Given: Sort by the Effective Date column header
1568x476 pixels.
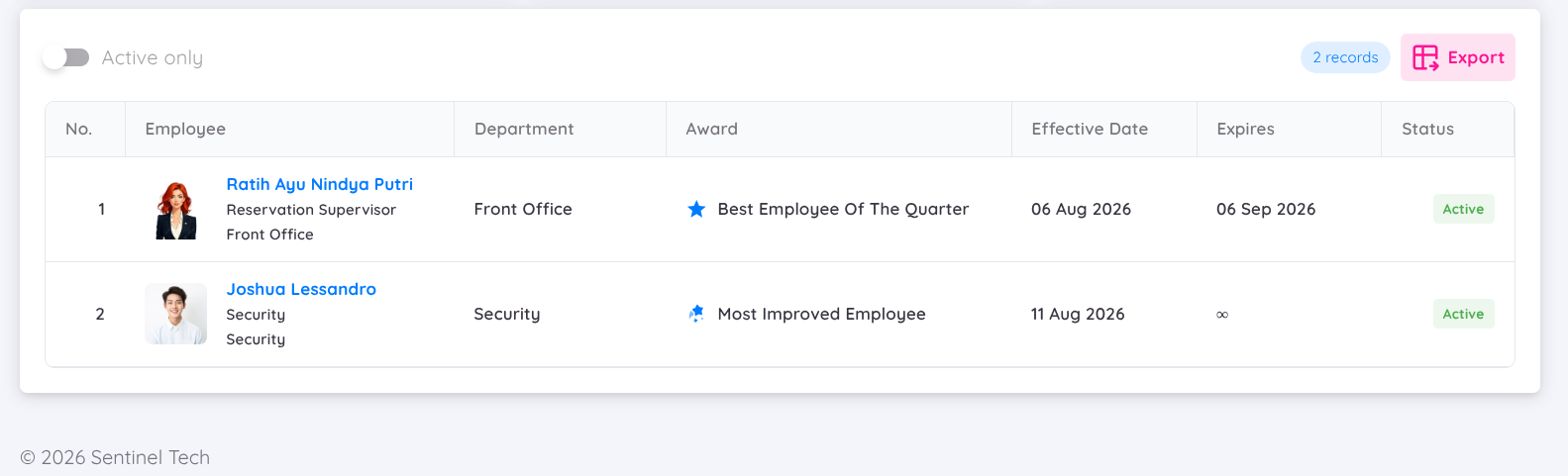Looking at the screenshot, I should [1090, 129].
